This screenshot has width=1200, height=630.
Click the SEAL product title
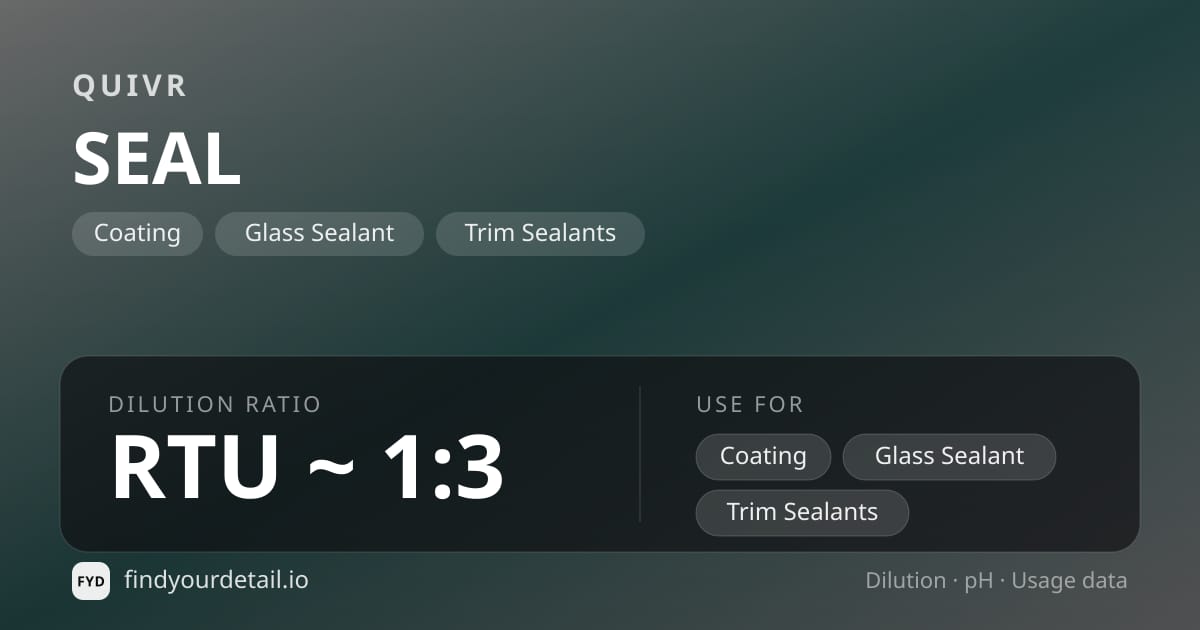pyautogui.click(x=157, y=159)
